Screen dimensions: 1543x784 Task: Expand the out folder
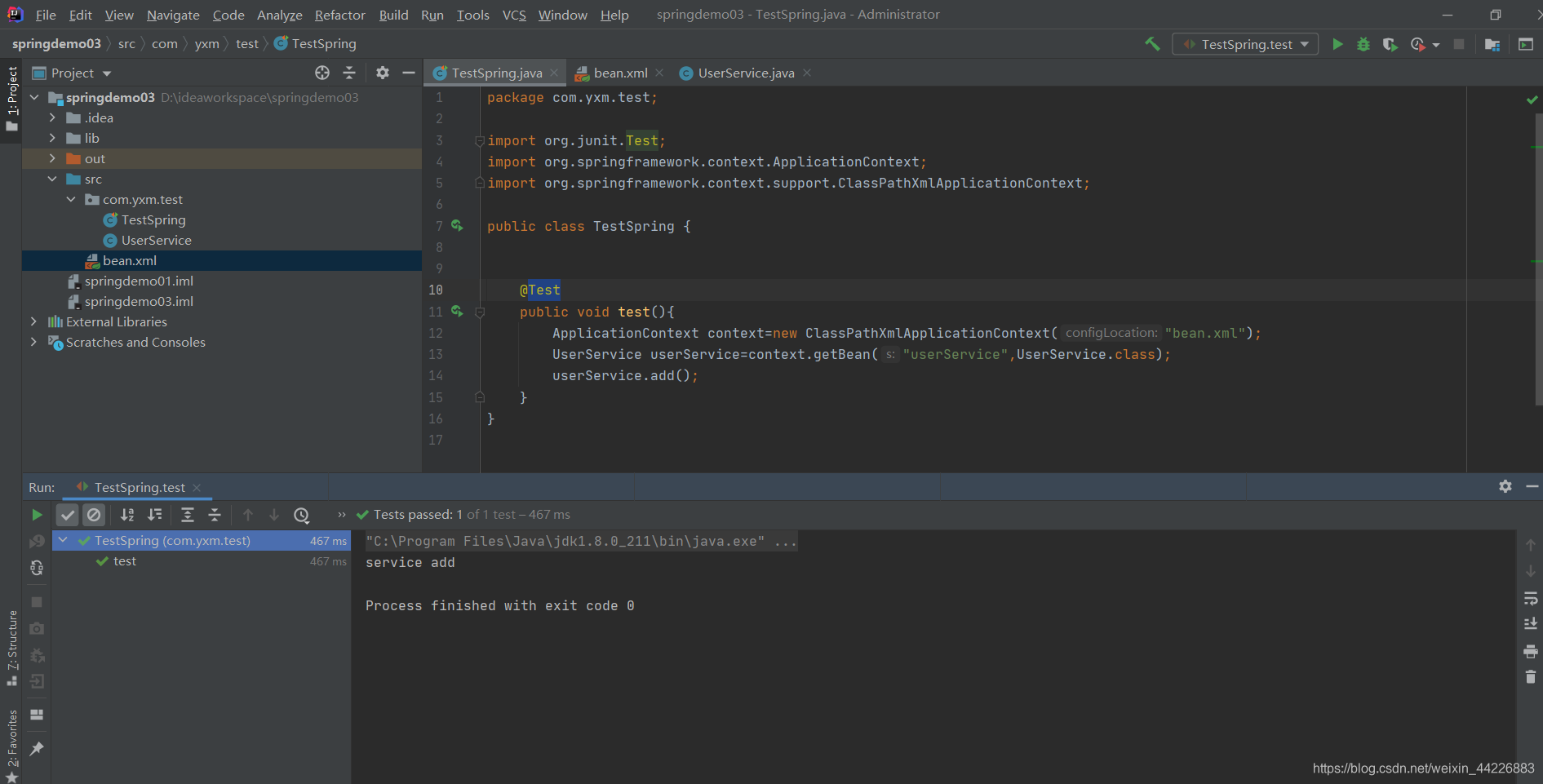52,158
